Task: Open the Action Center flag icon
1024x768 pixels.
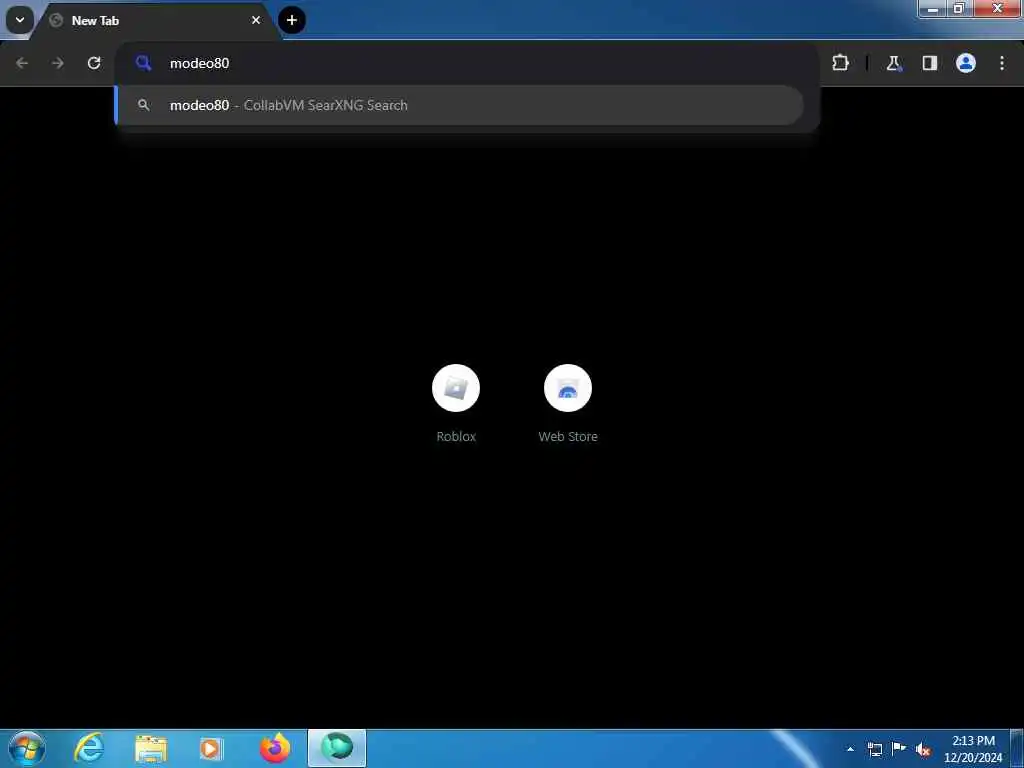Action: 899,749
